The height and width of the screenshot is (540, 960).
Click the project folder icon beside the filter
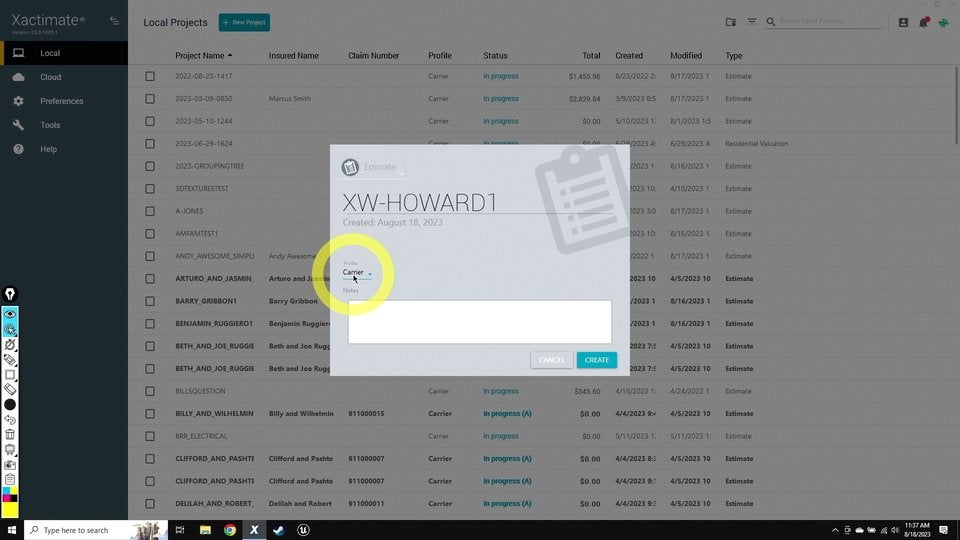coord(731,22)
